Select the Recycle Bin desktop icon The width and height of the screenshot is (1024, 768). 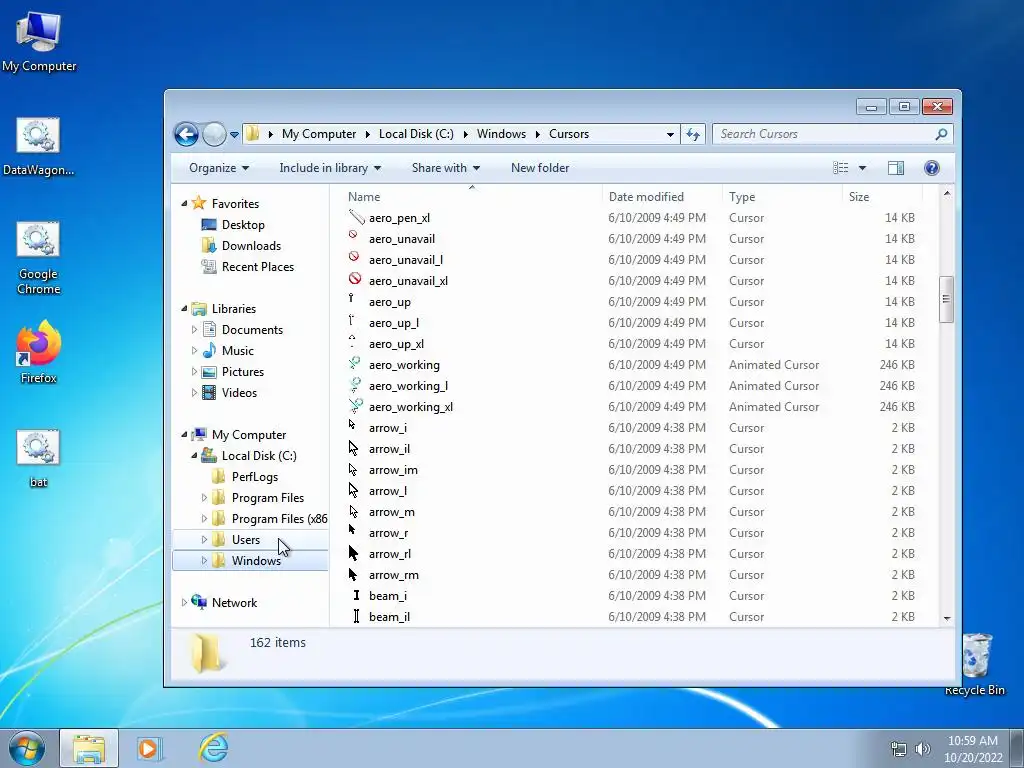click(975, 664)
